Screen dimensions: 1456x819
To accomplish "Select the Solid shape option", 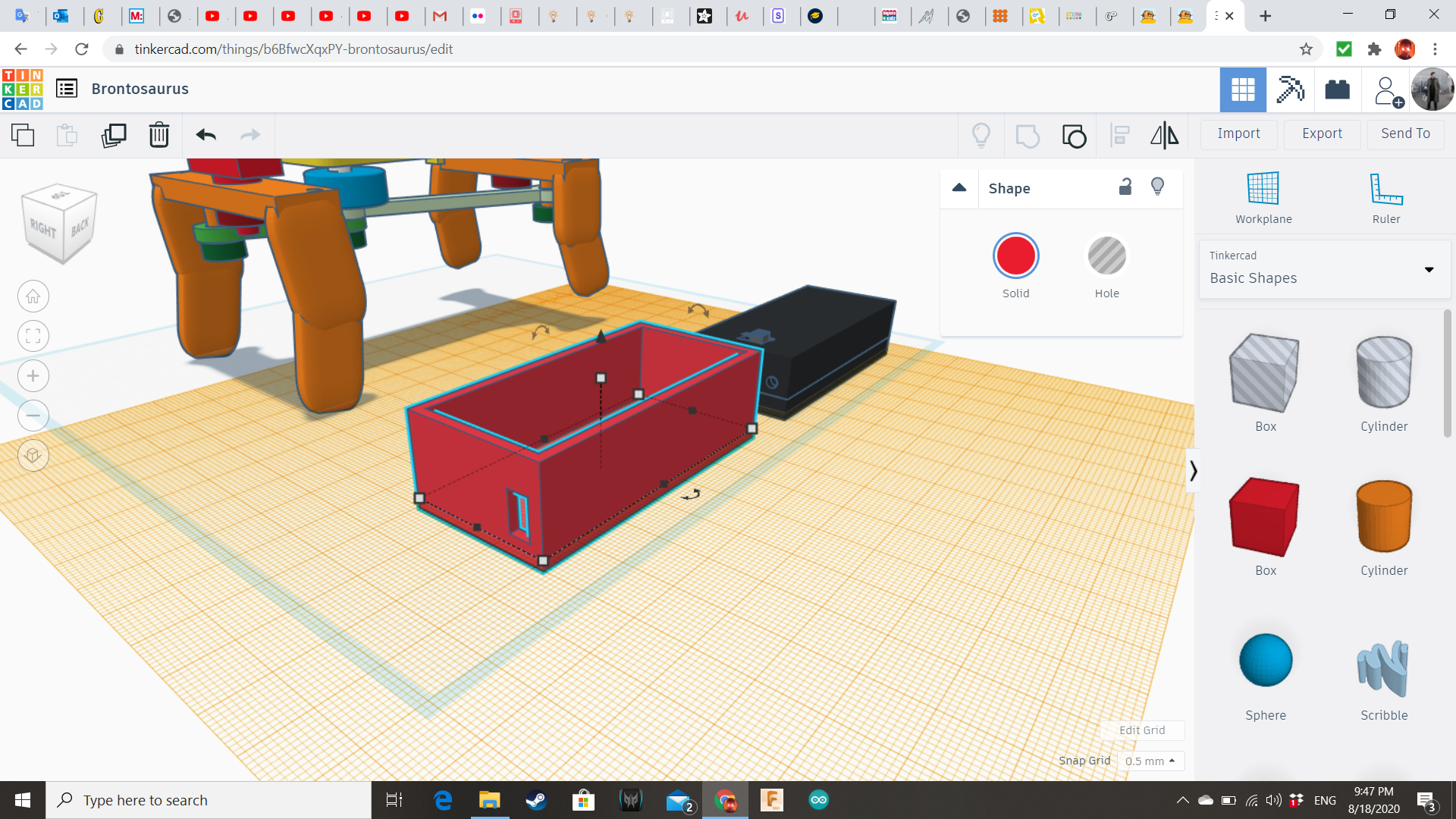I will (1015, 256).
